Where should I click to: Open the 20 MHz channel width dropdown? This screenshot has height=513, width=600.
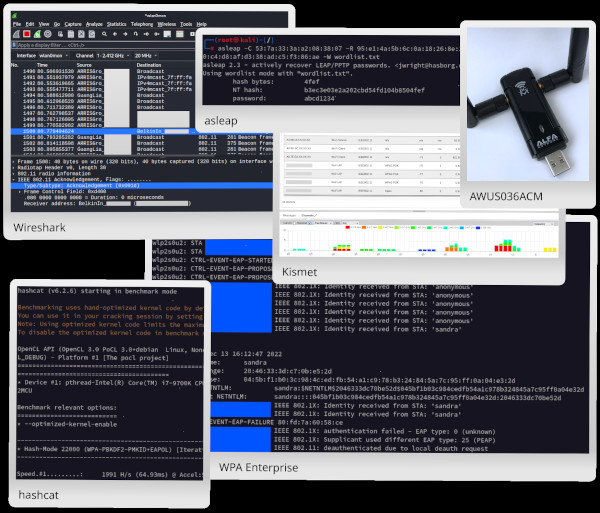tap(146, 55)
